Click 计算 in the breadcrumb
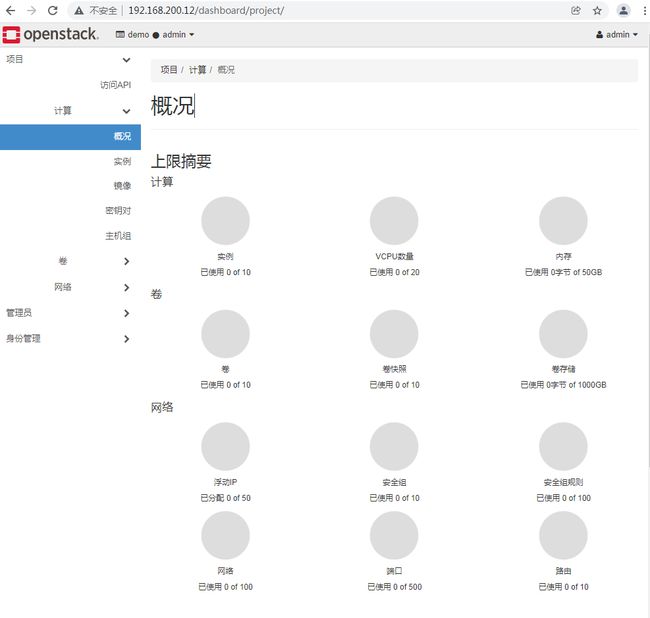Screen dimensions: 650x618 [x=197, y=70]
